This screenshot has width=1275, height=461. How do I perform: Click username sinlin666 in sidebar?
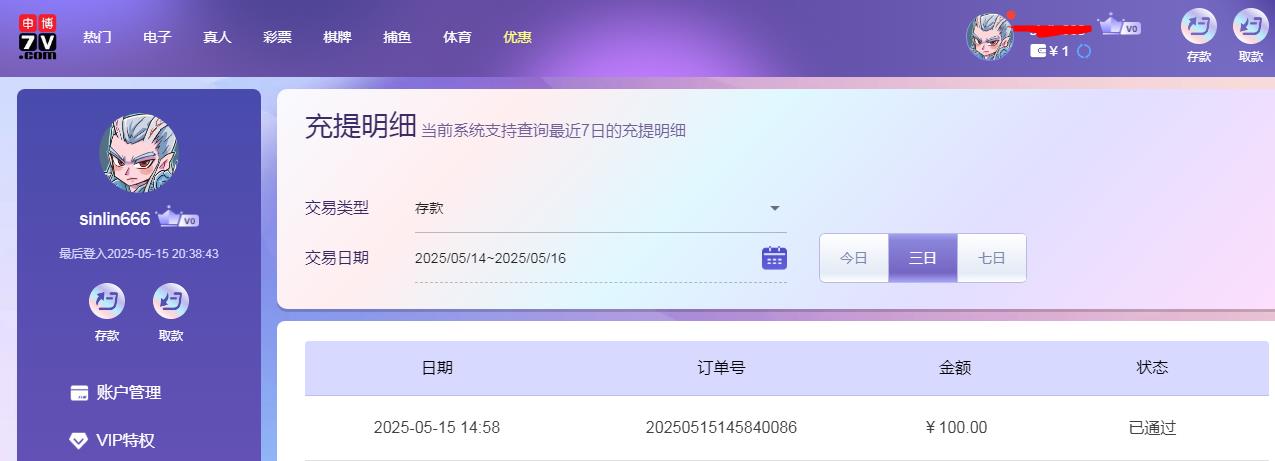pos(115,219)
